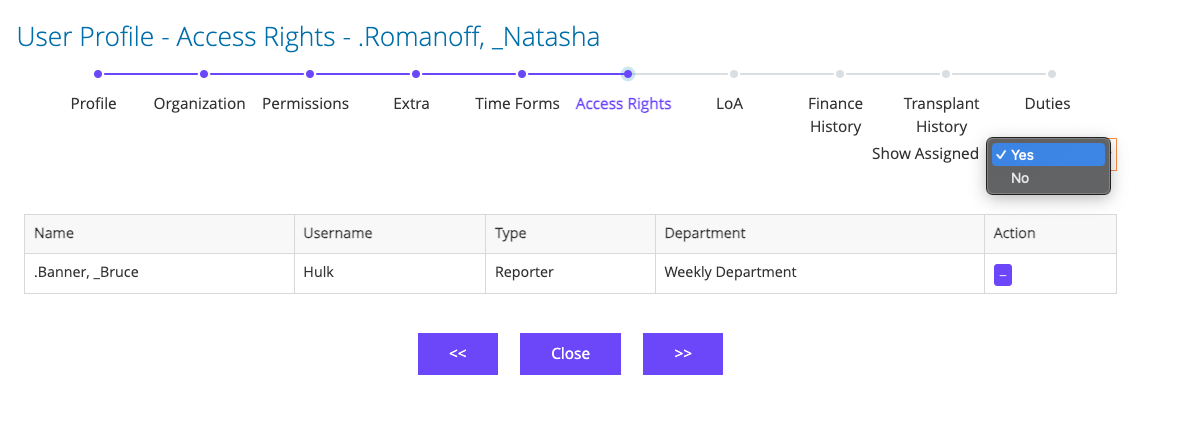Click the Action column header
Screen dimensions: 1181x440
tap(1050, 234)
